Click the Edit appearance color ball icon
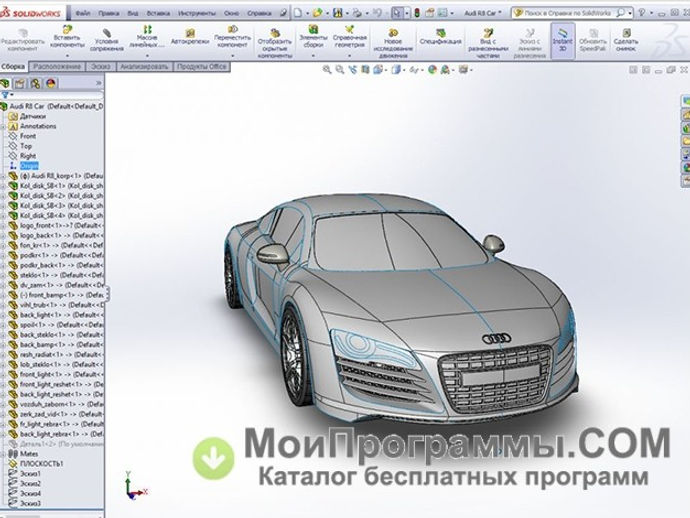The image size is (690, 518). pyautogui.click(x=432, y=70)
